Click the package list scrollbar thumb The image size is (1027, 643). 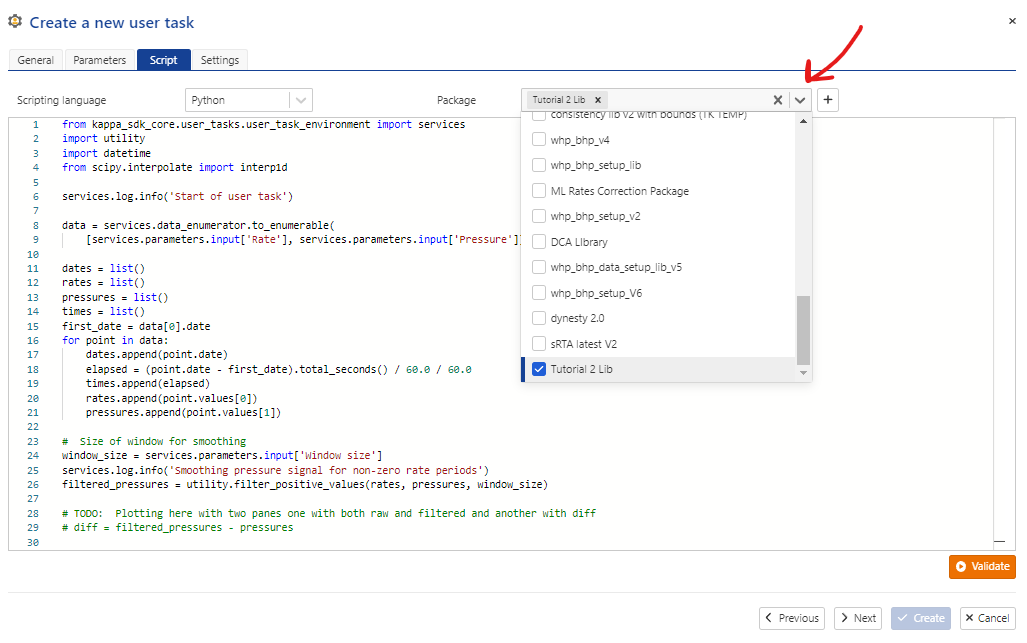(804, 330)
